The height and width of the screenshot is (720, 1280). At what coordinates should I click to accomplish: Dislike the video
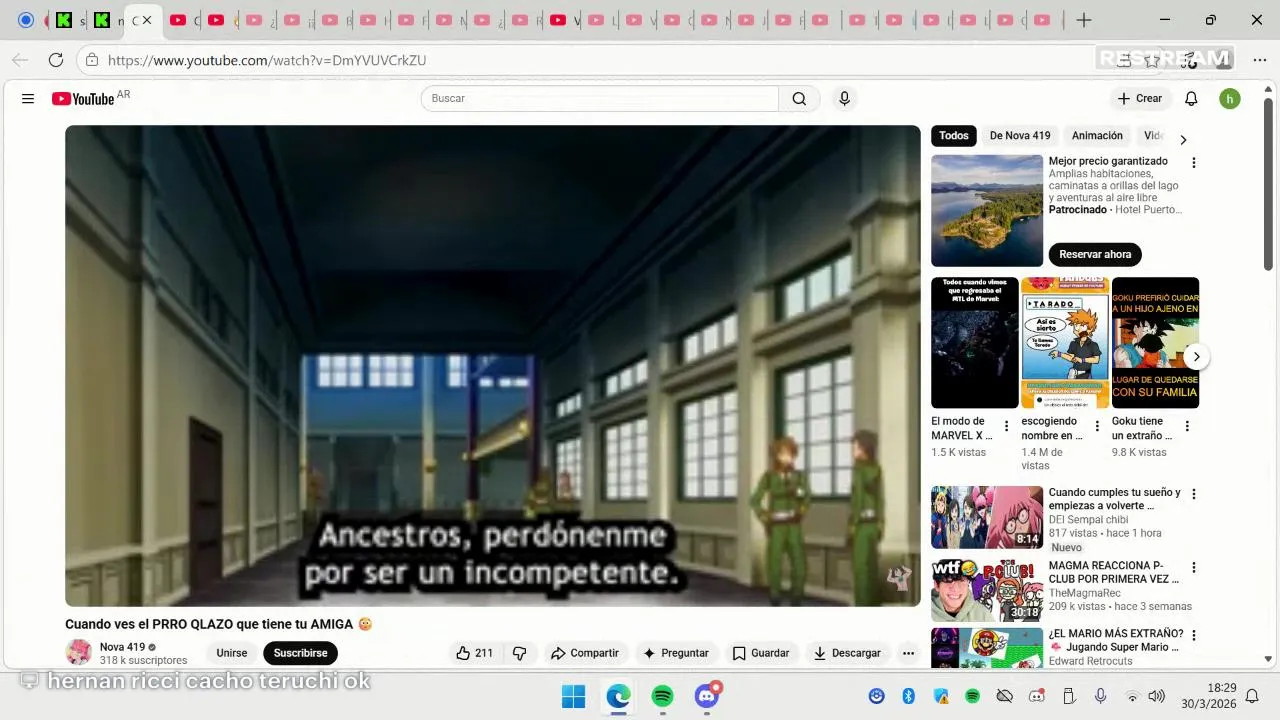pyautogui.click(x=519, y=653)
